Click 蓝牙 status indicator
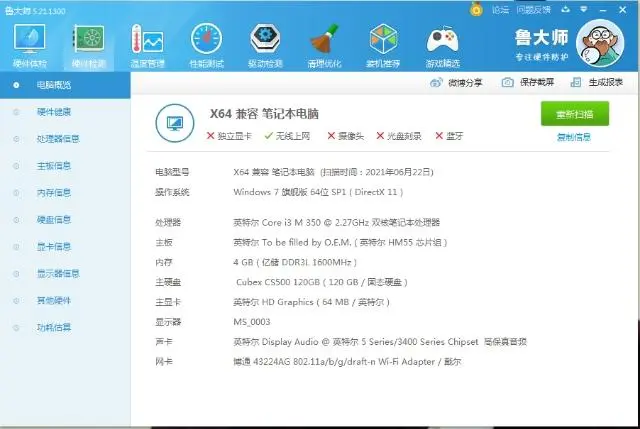The height and width of the screenshot is (429, 640). (449, 136)
